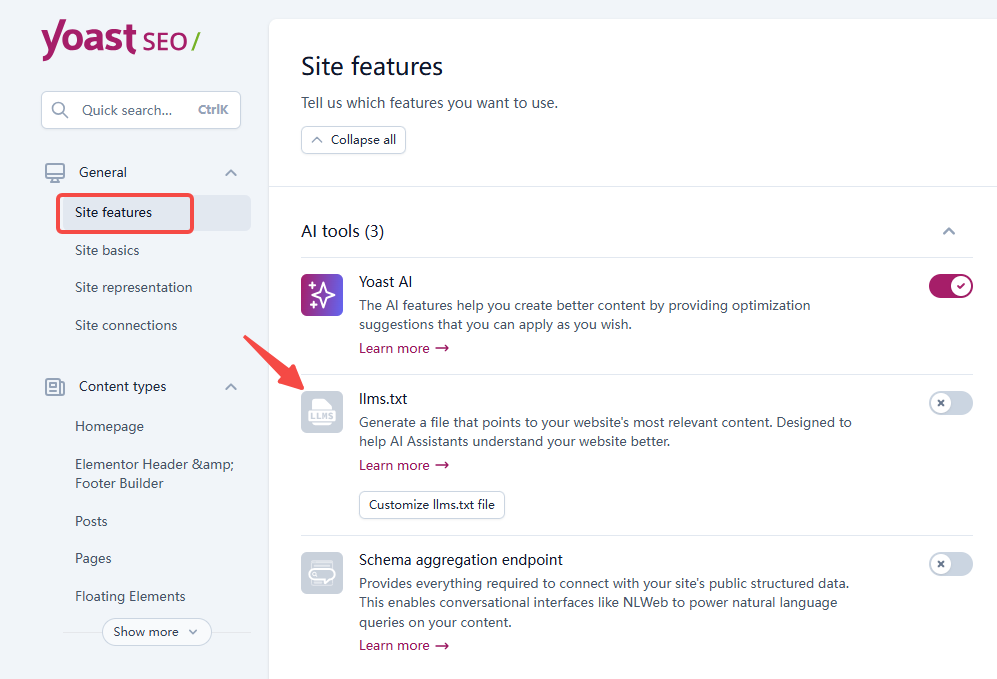Click the llms.txt feature icon
Image resolution: width=997 pixels, height=679 pixels.
[321, 412]
